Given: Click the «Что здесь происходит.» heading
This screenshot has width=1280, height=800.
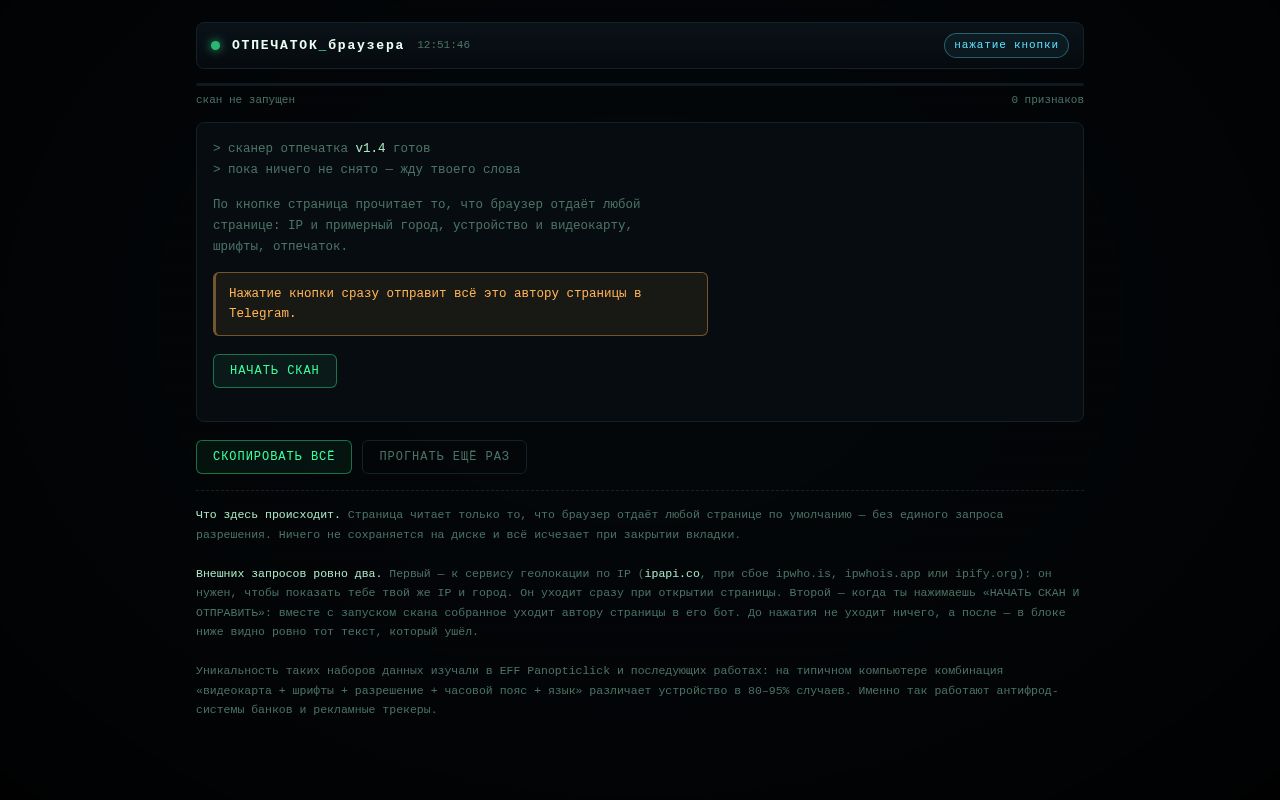Looking at the screenshot, I should [268, 515].
